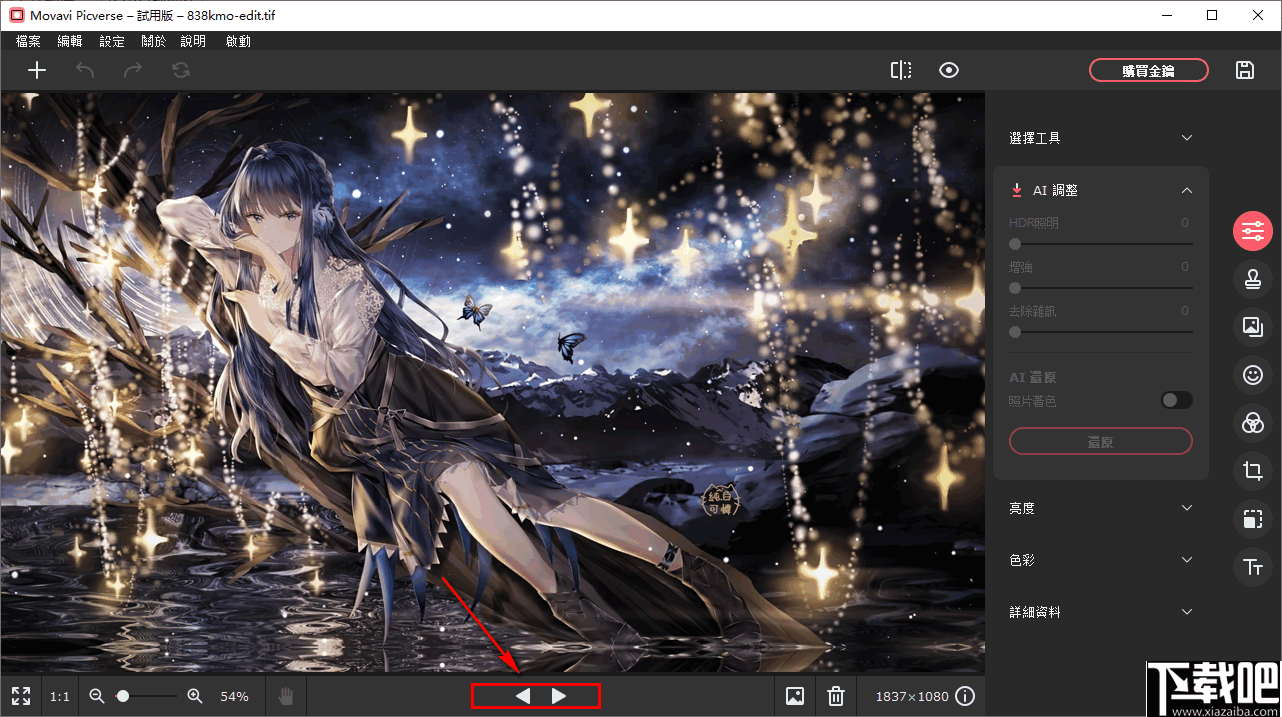Click the 選擇工具 label
The image size is (1282, 717).
[x=1035, y=138]
